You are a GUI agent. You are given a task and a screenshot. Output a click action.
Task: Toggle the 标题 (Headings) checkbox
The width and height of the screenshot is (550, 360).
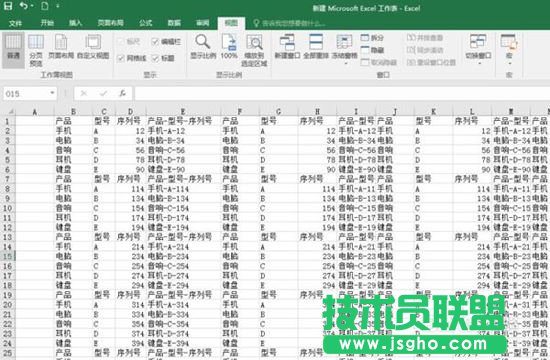(155, 58)
